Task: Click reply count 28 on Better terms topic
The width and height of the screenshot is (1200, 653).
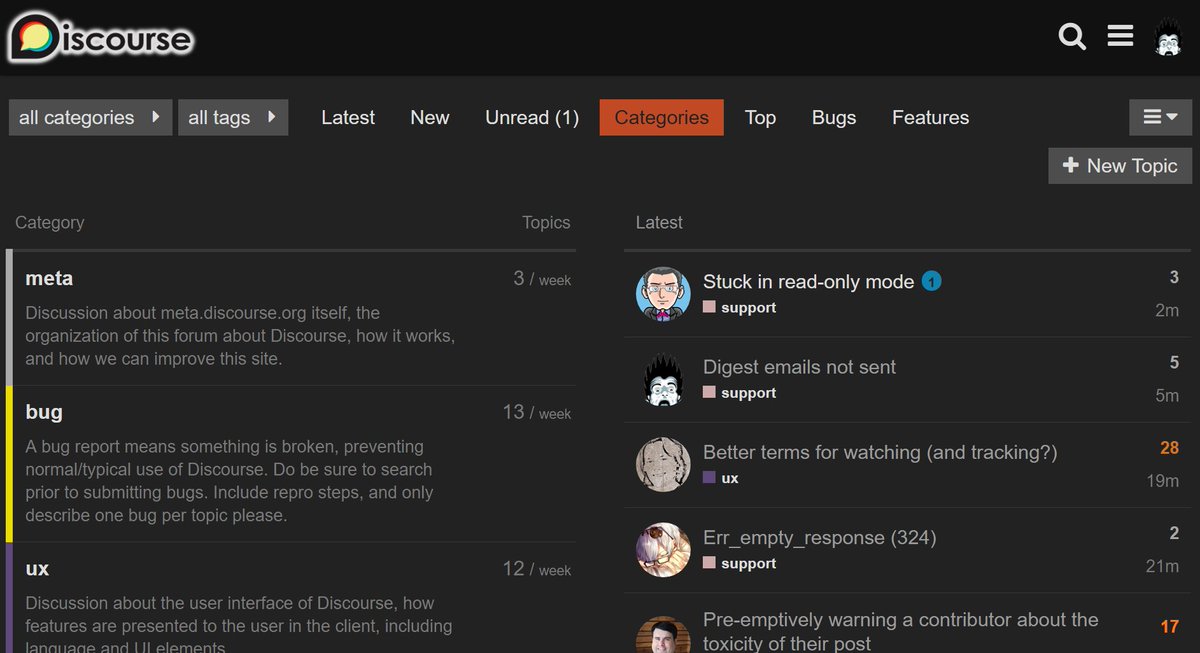Action: click(x=1169, y=448)
